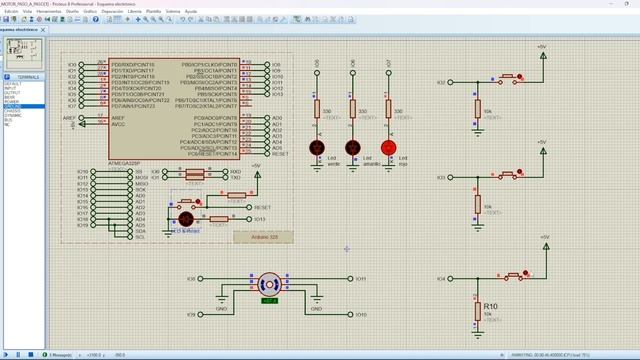Click the IO11 terminal next to motor
640x360 pixels.
(x=350, y=279)
